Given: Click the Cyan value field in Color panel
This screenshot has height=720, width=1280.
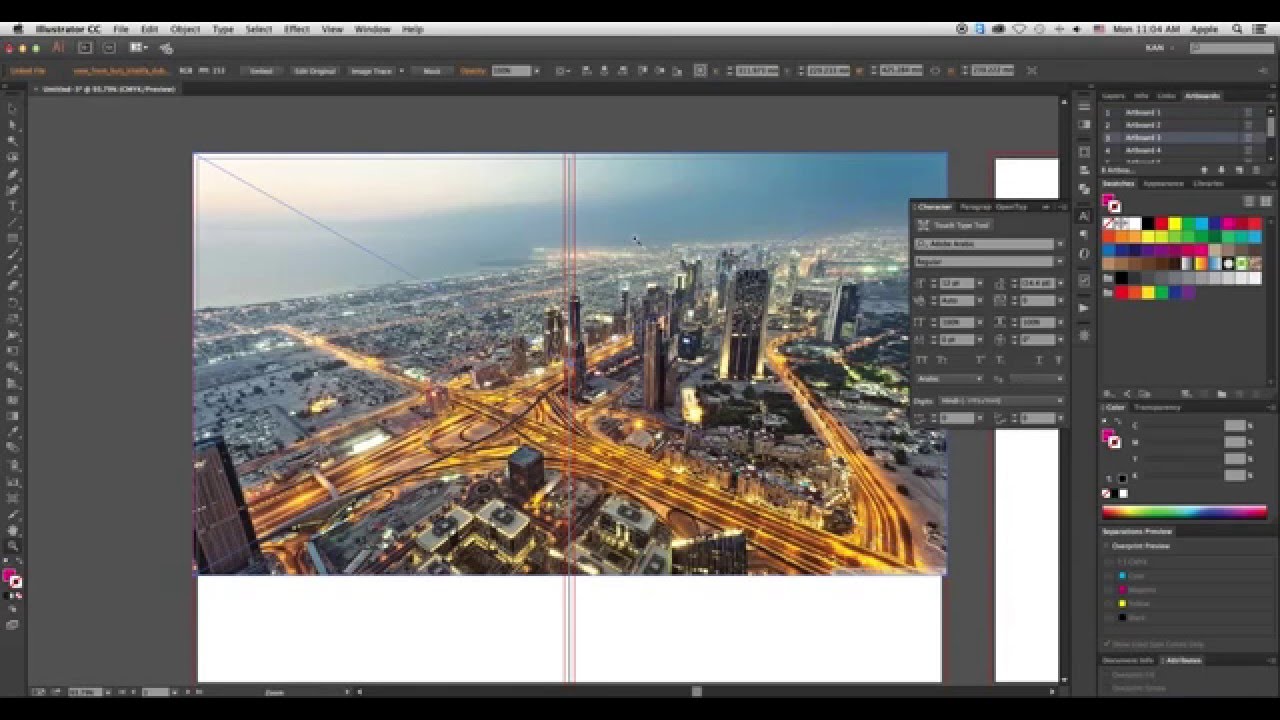Looking at the screenshot, I should [x=1235, y=425].
